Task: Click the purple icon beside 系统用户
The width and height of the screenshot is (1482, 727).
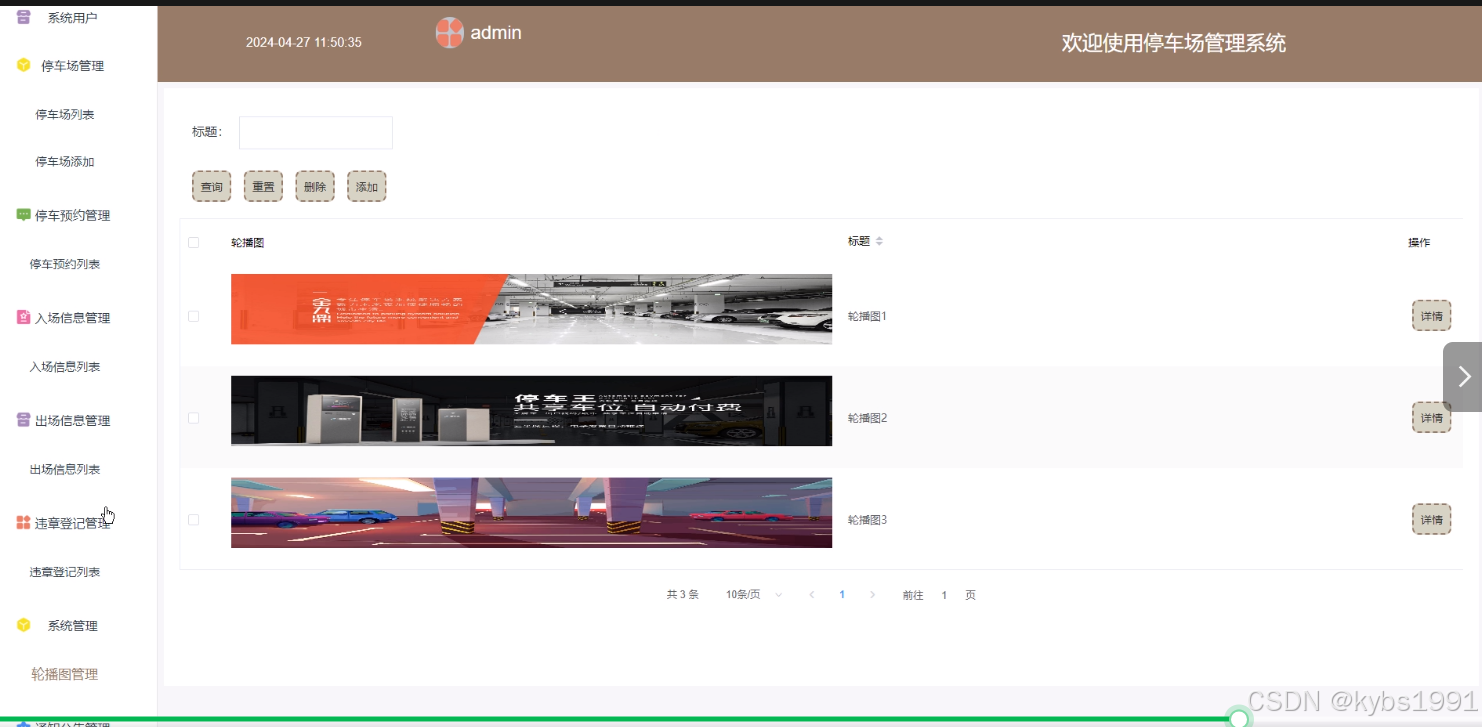Action: tap(24, 17)
